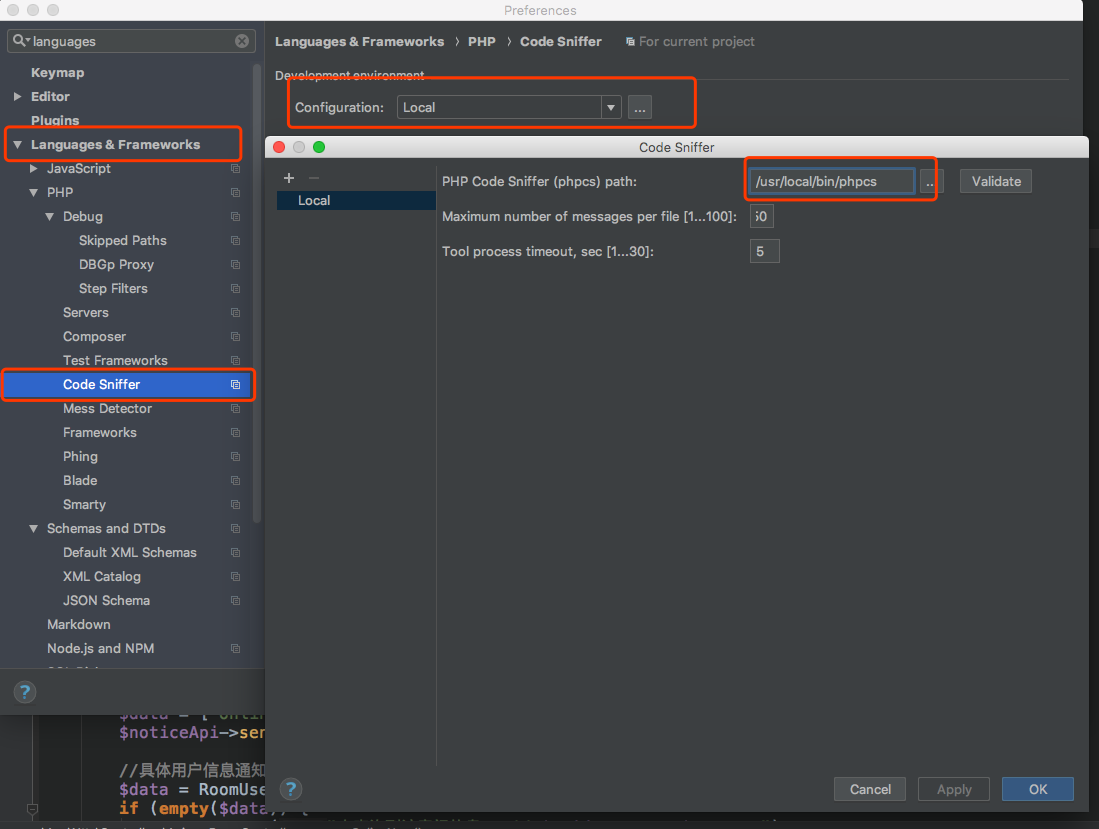Click project icon beside Phing
The width and height of the screenshot is (1099, 829).
(x=236, y=457)
